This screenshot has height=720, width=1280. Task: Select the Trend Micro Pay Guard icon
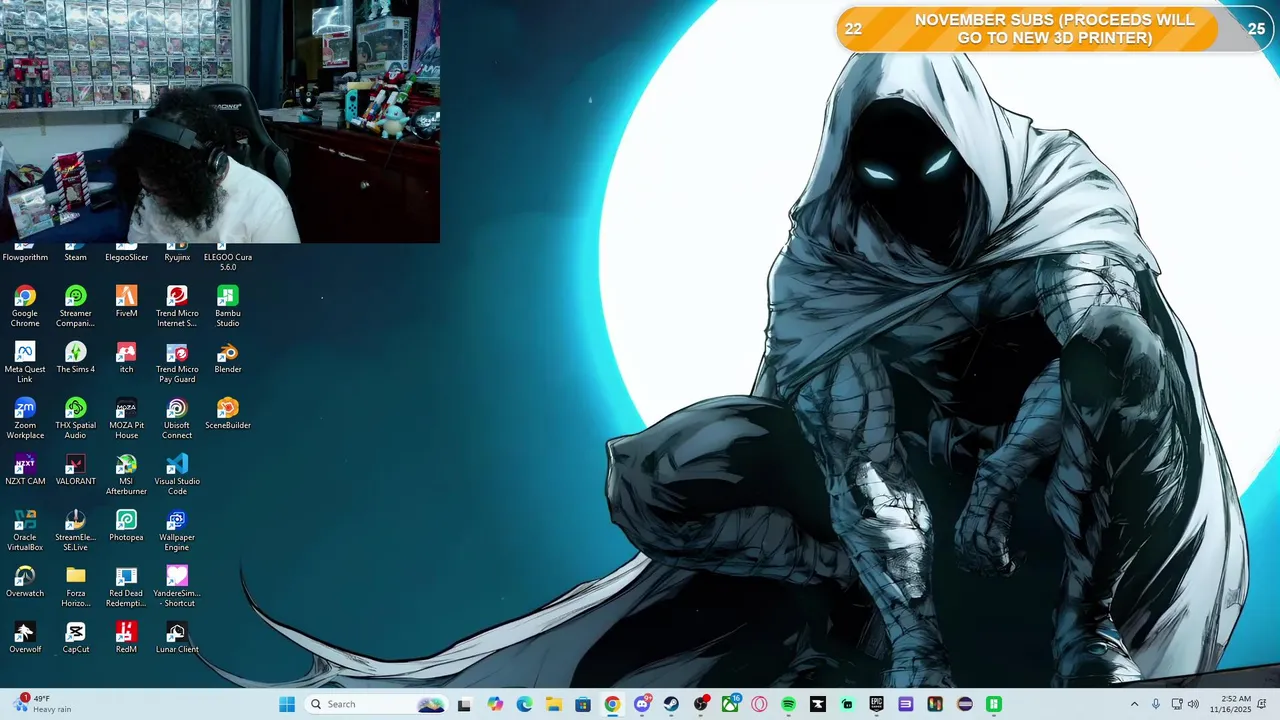(x=177, y=362)
